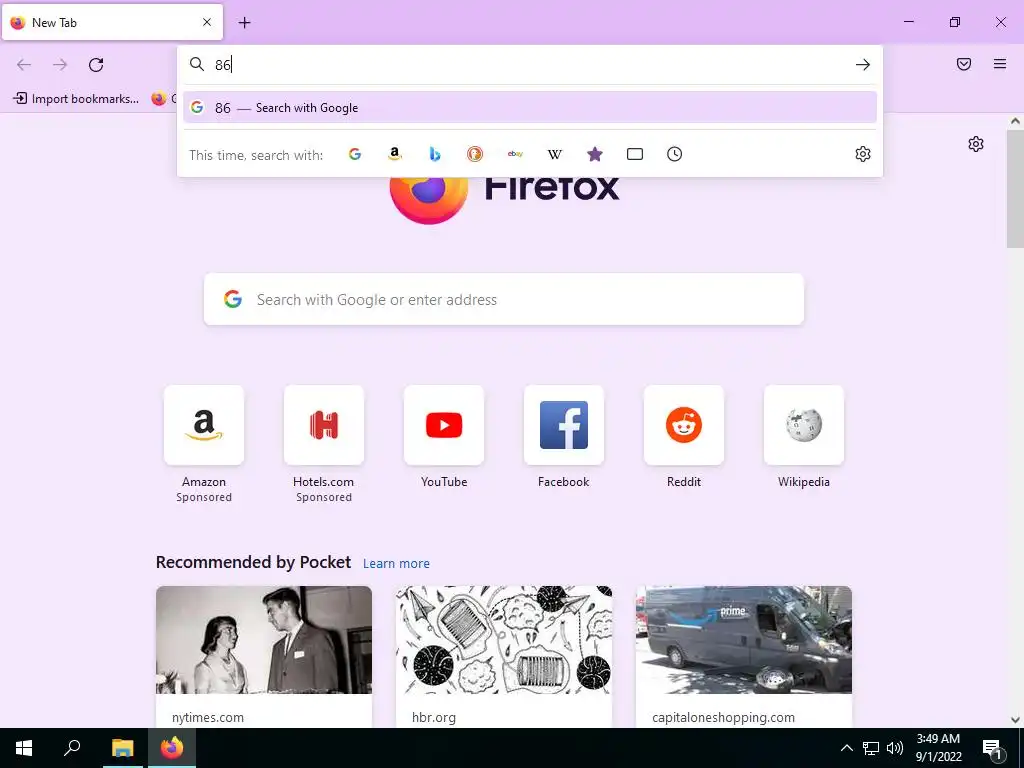Focus the Search with Google page box
Viewport: 1024px width, 768px height.
point(504,299)
